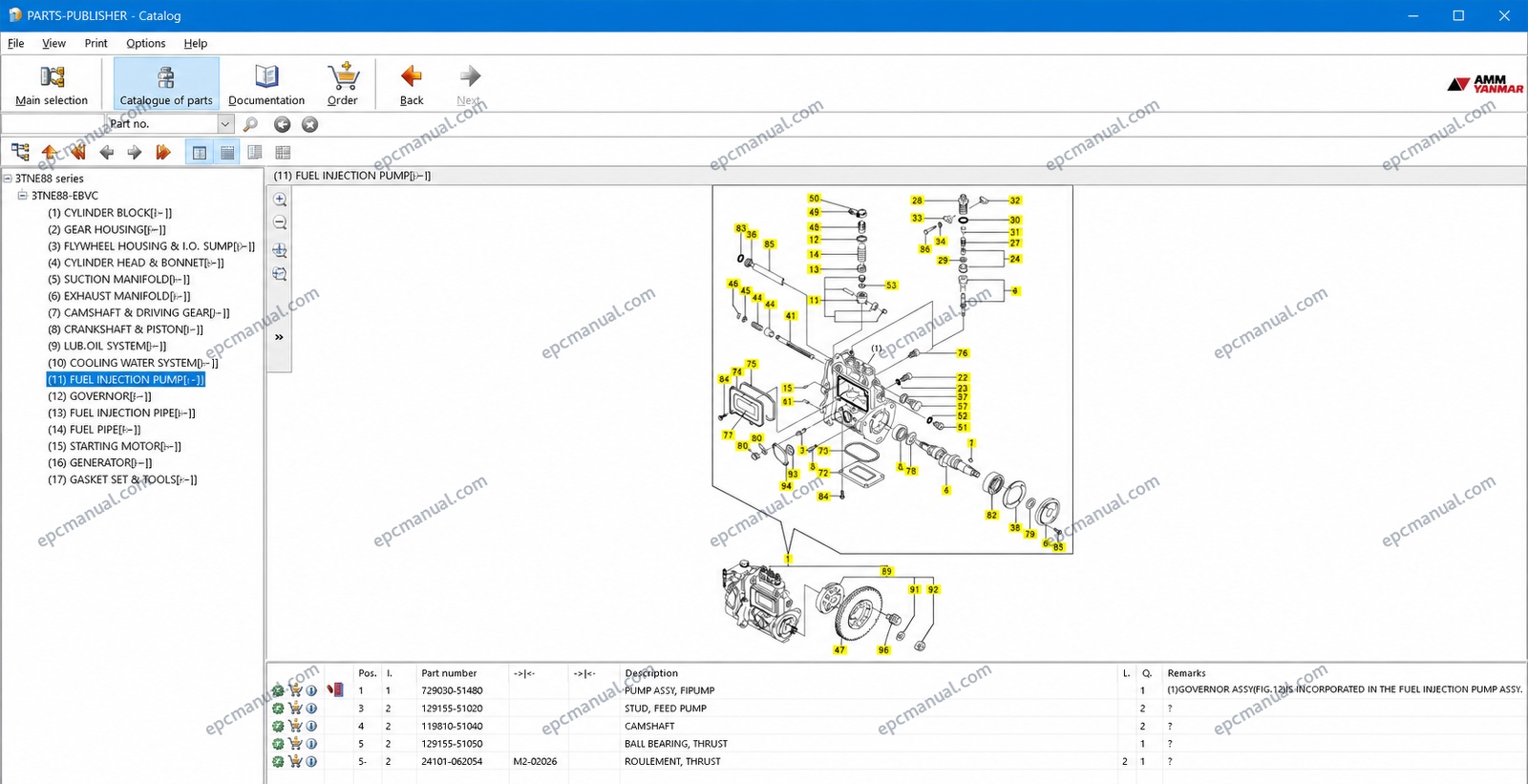Select (16) GENERATOR in tree

100,463
